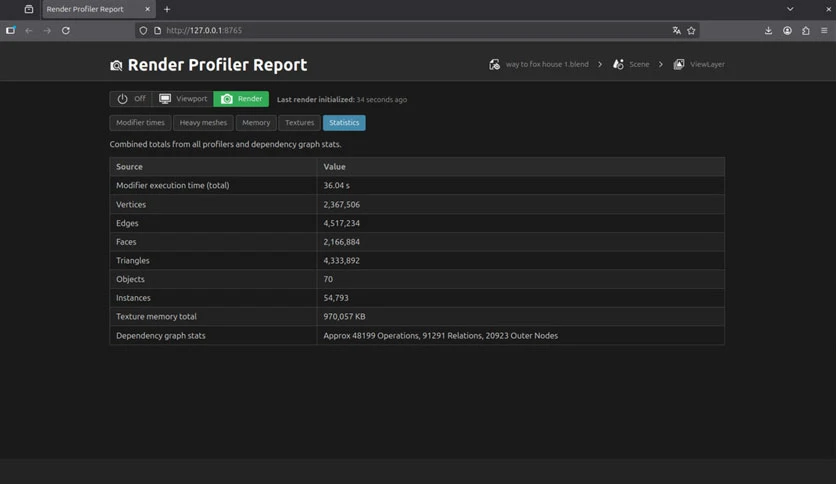Click the Approx 48199 Operations value text
Screen dimensions: 836x484
[440, 336]
